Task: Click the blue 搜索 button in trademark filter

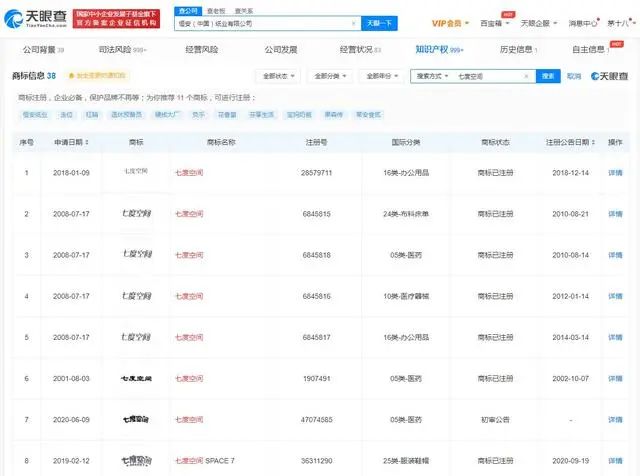Action: click(x=549, y=76)
